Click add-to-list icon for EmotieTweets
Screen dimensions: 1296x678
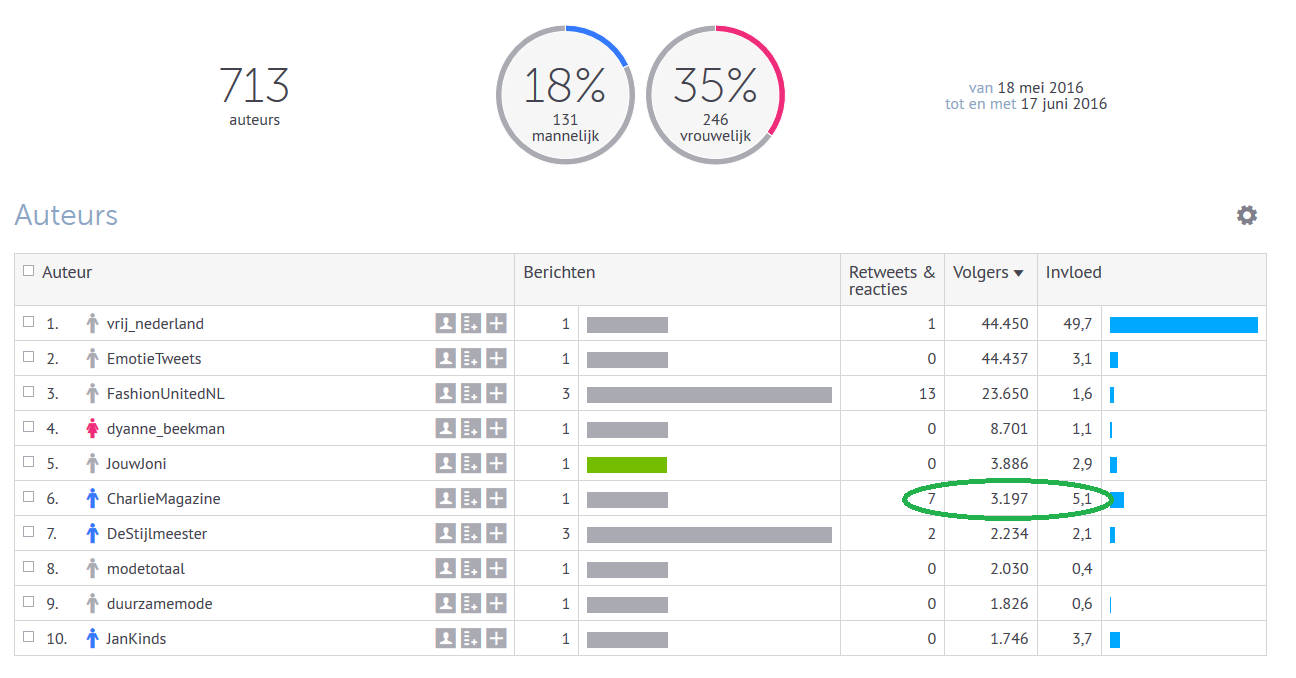click(x=471, y=358)
